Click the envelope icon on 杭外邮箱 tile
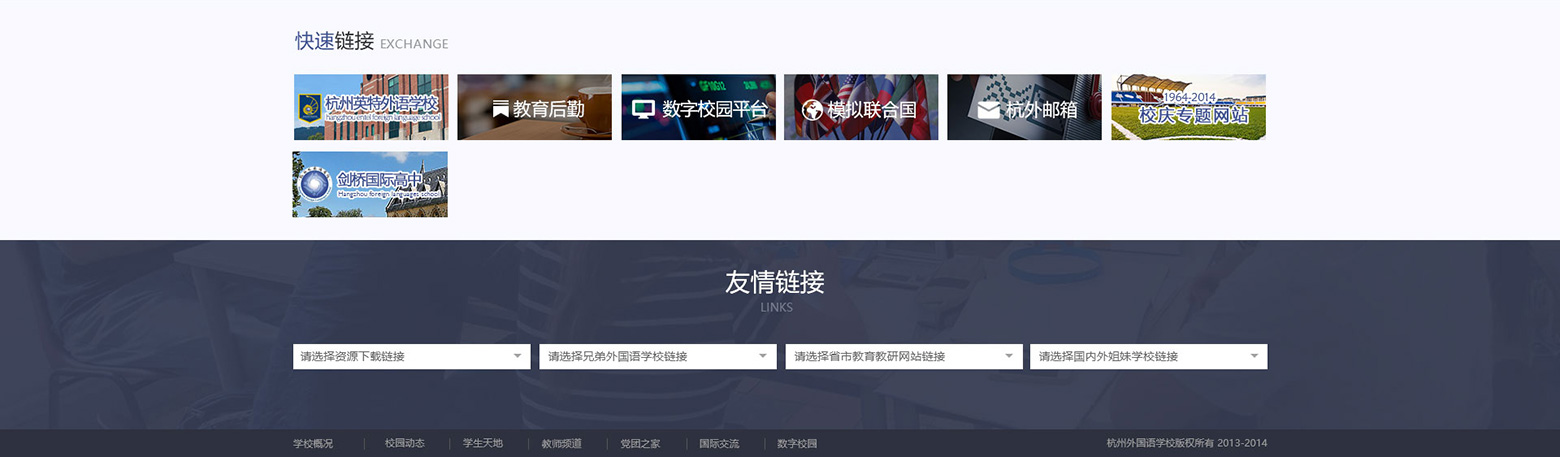This screenshot has height=457, width=1560. point(989,110)
